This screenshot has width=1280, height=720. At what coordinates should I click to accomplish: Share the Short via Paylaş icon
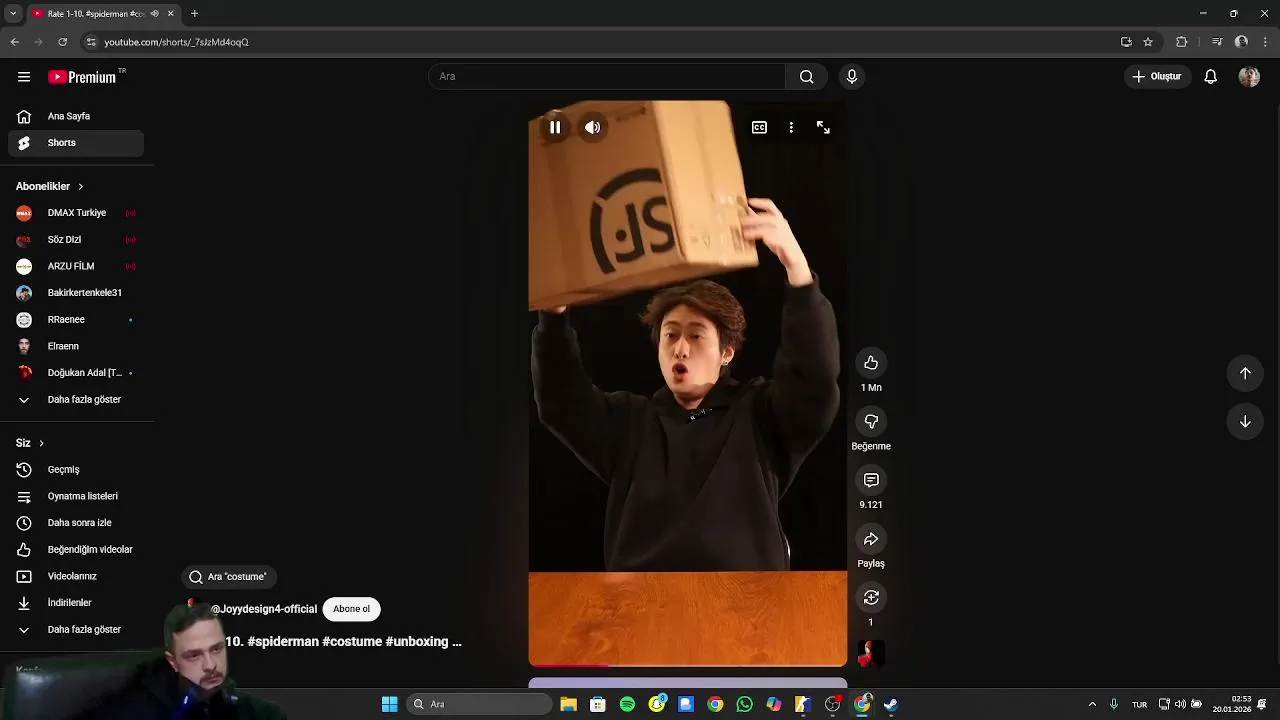click(x=871, y=539)
